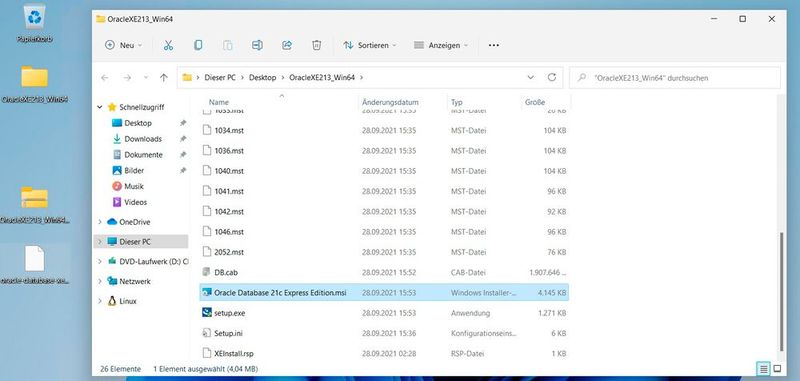
Task: Expand the OneDrive tree node
Action: (x=99, y=222)
